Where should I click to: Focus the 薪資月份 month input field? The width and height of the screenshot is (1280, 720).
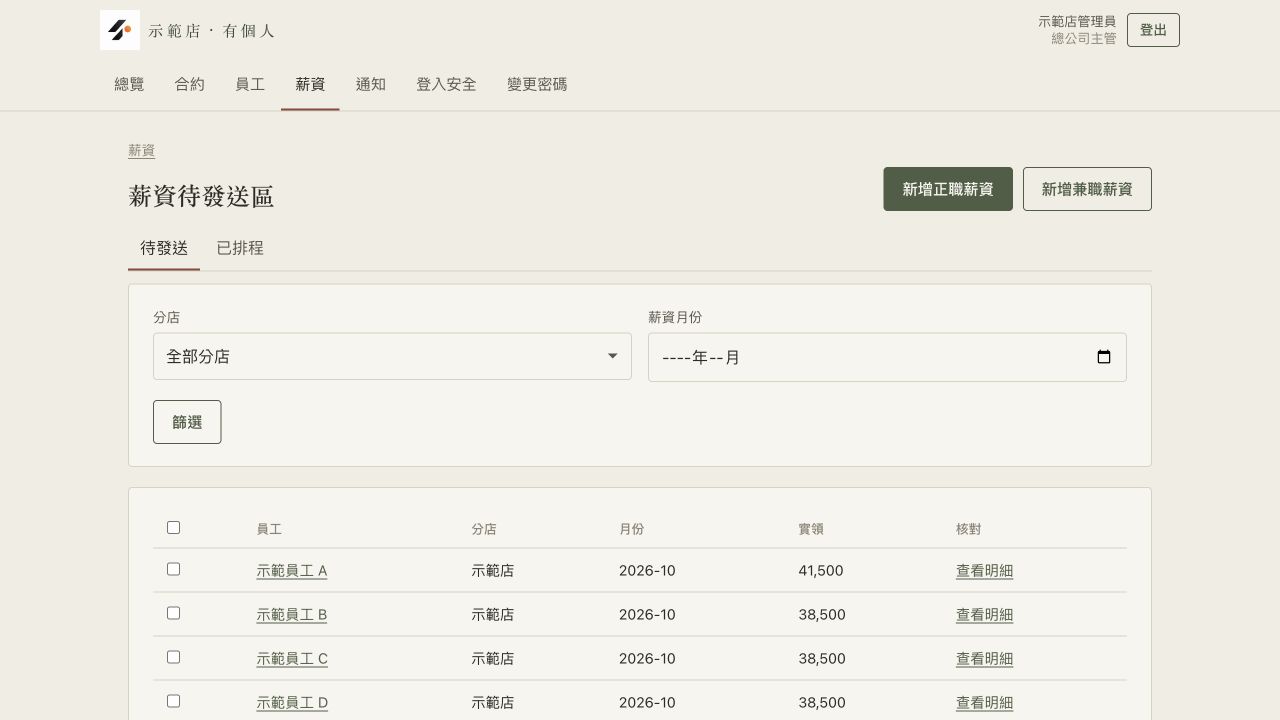tap(887, 357)
